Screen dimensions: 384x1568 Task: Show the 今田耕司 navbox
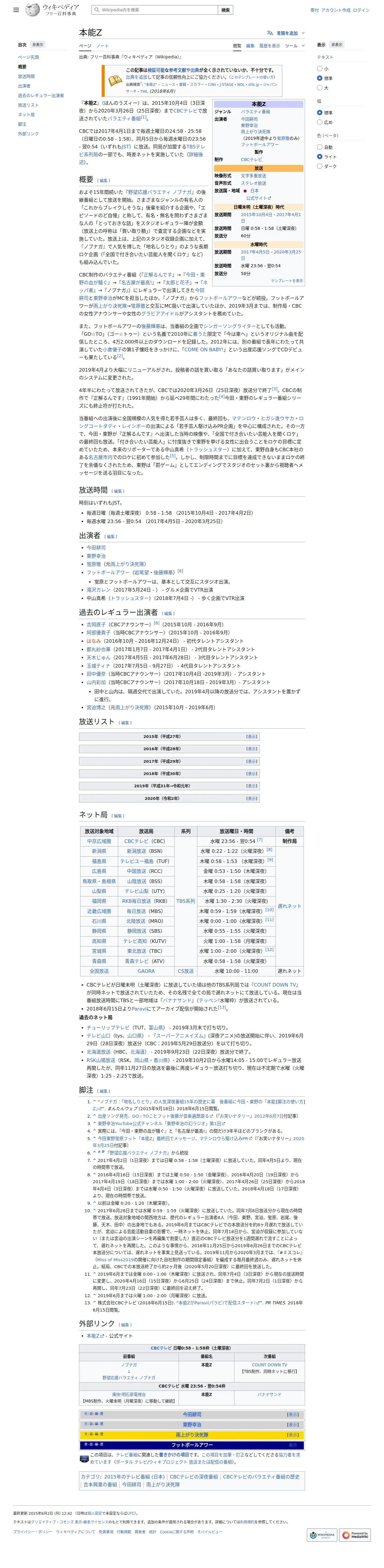293,1414
